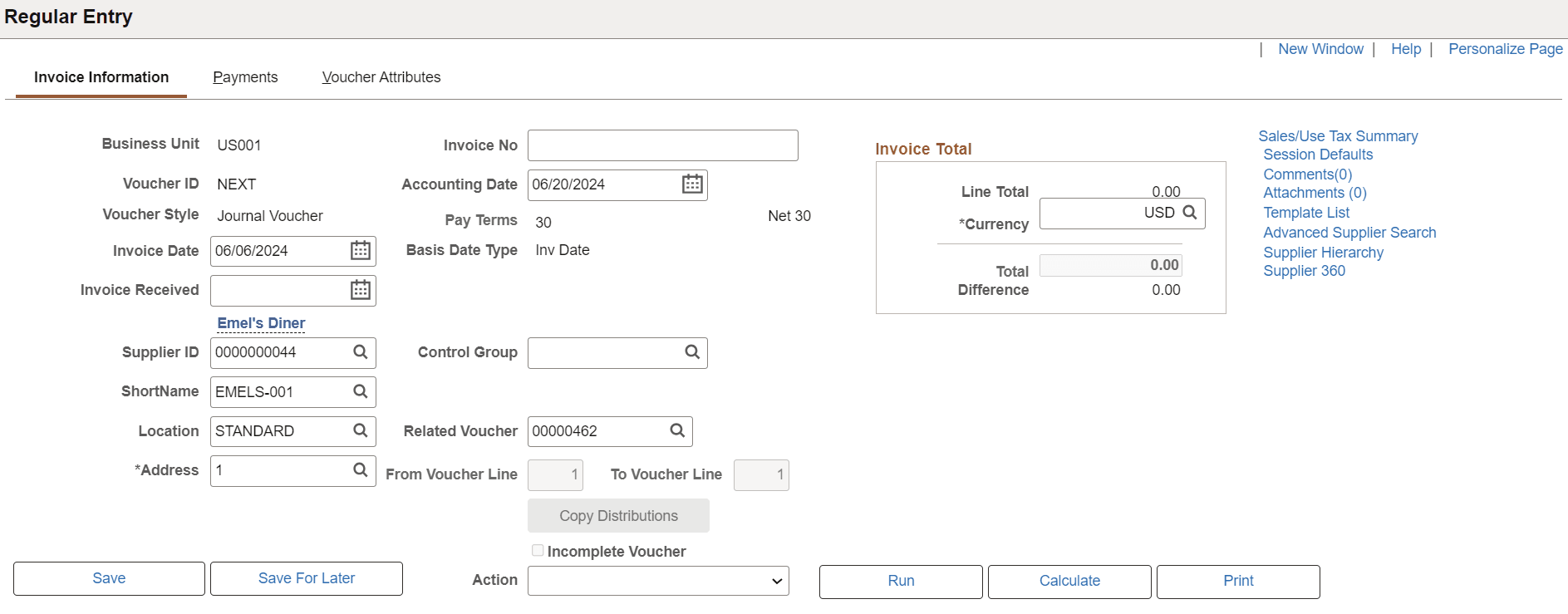Open the Invoice Date calendar picker
The height and width of the screenshot is (614, 1568).
pyautogui.click(x=360, y=251)
